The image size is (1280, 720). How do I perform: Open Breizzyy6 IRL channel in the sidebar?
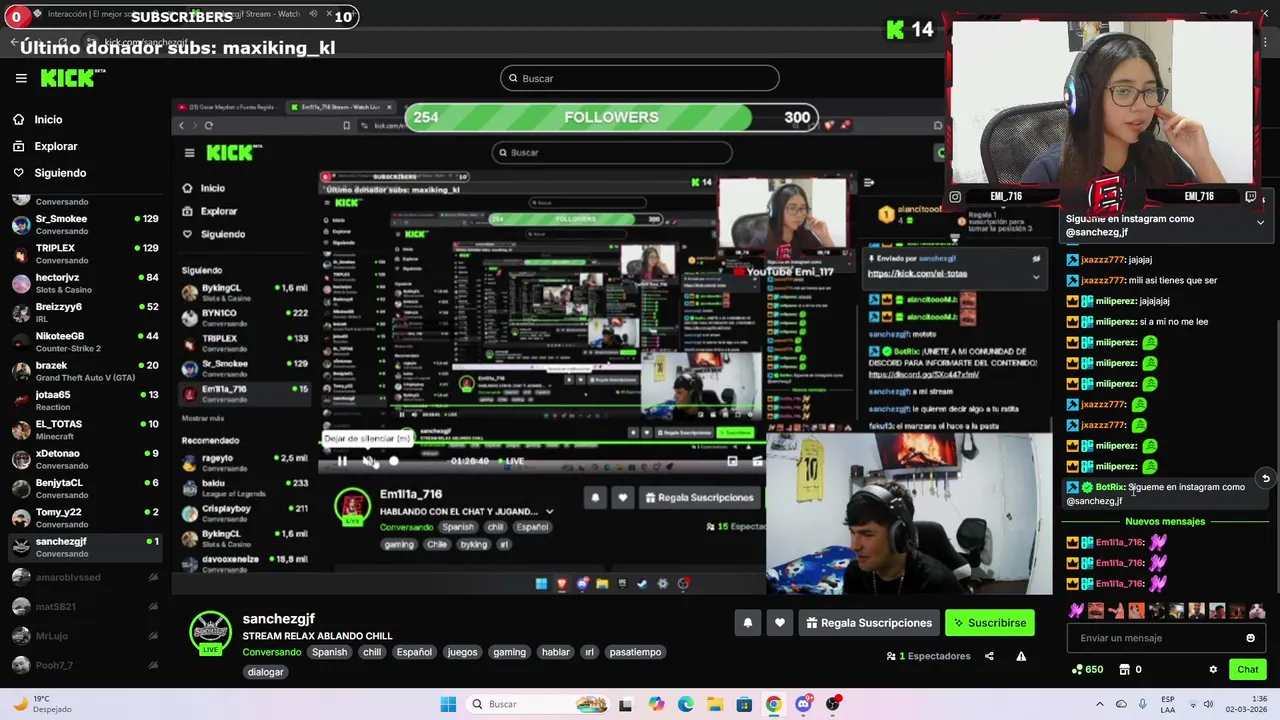tap(85, 312)
